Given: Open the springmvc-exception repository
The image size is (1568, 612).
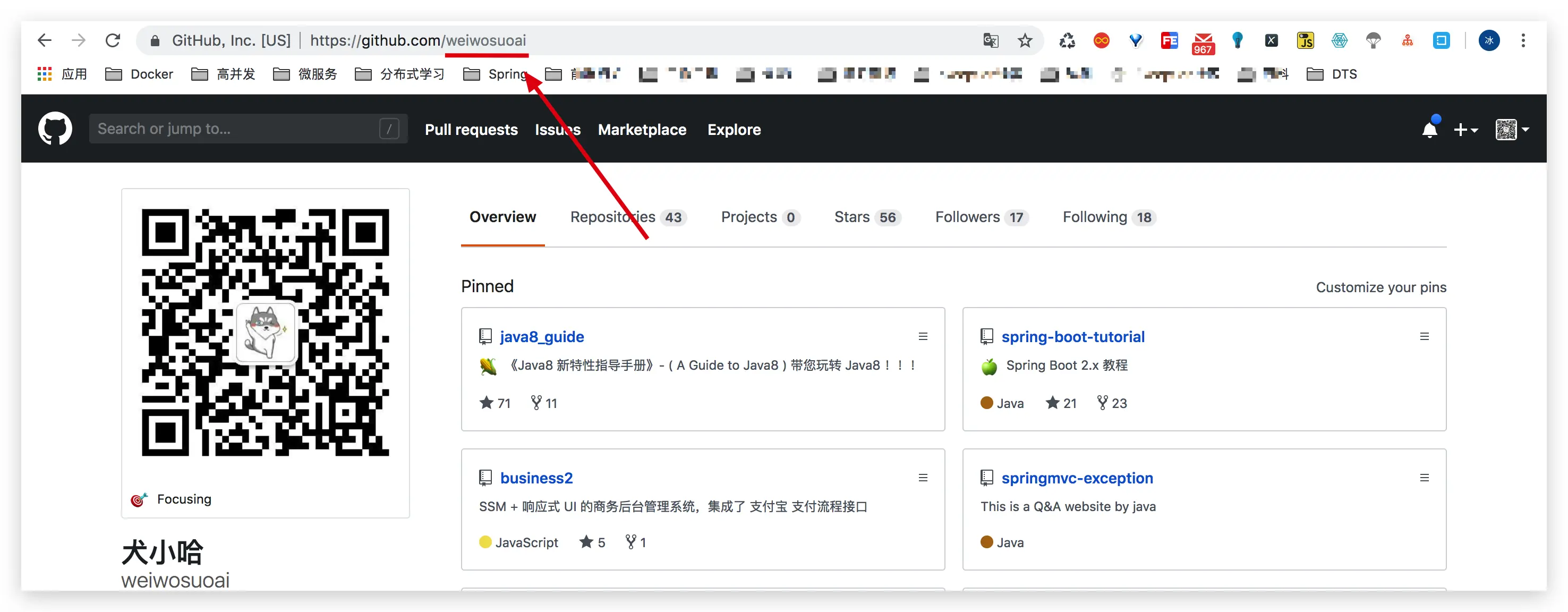Looking at the screenshot, I should 1077,478.
